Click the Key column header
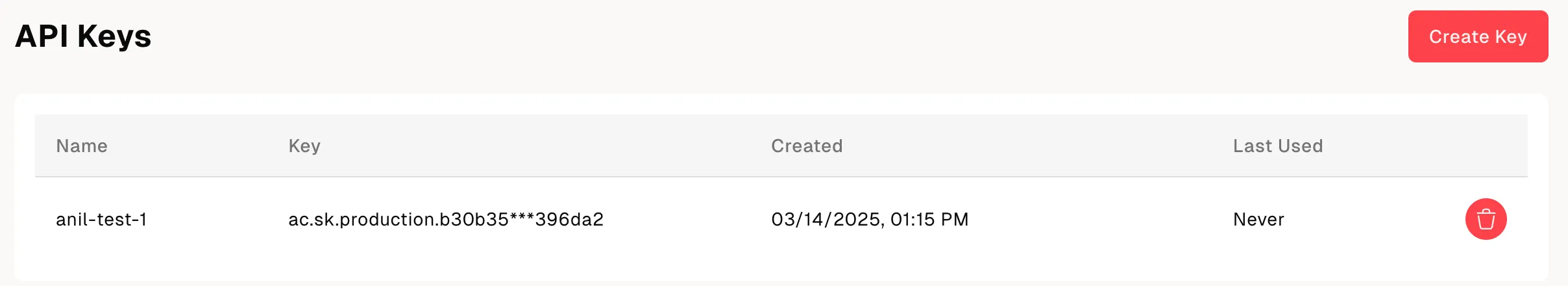This screenshot has height=286, width=1568. click(x=304, y=146)
